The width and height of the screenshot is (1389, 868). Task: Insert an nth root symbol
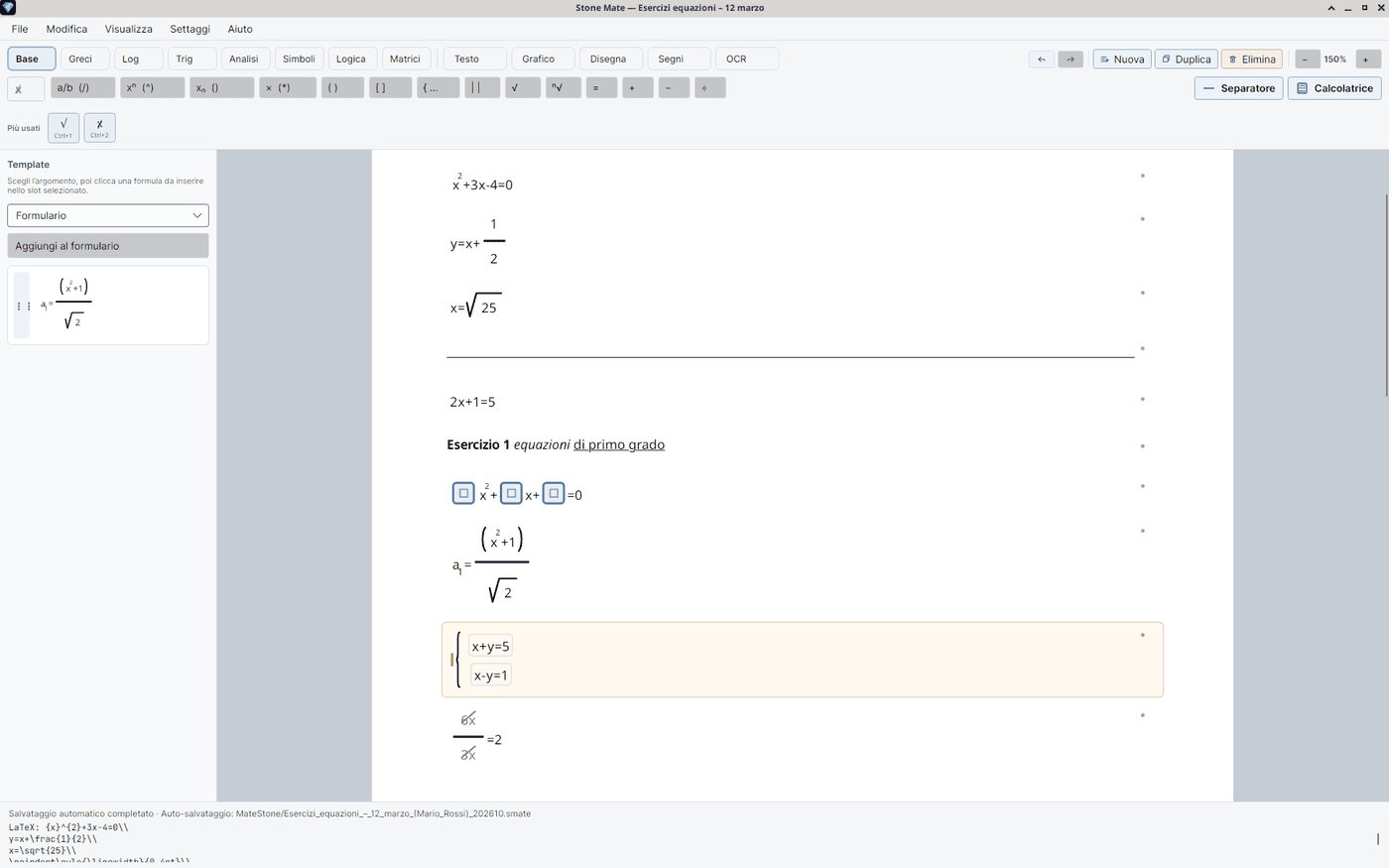coord(563,87)
